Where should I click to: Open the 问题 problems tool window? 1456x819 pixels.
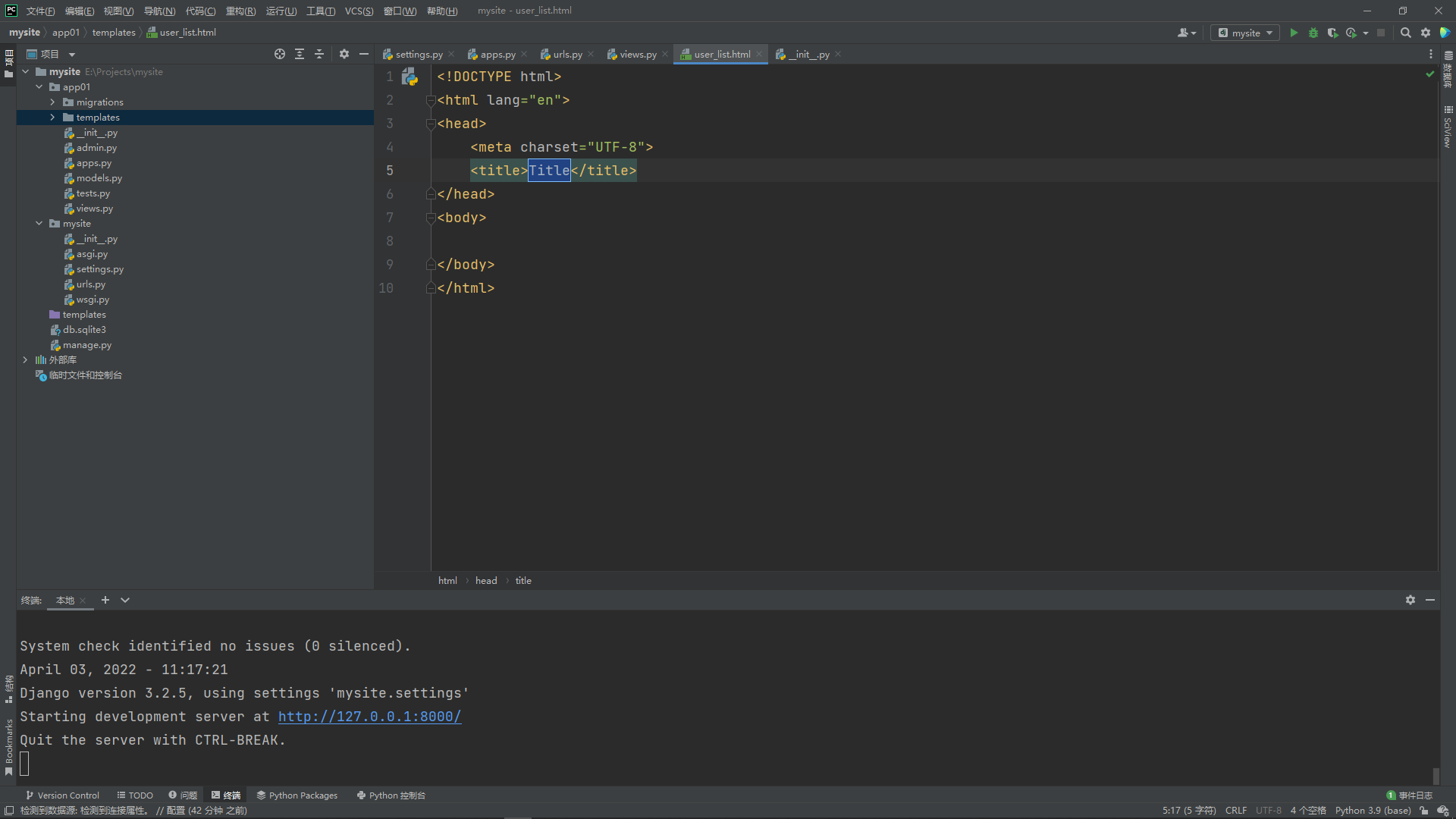(183, 795)
